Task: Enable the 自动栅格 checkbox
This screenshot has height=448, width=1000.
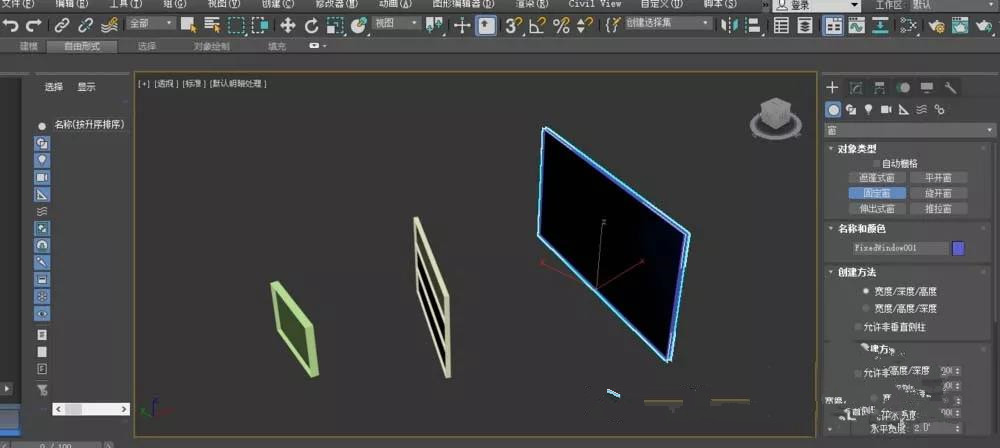Action: [877, 163]
